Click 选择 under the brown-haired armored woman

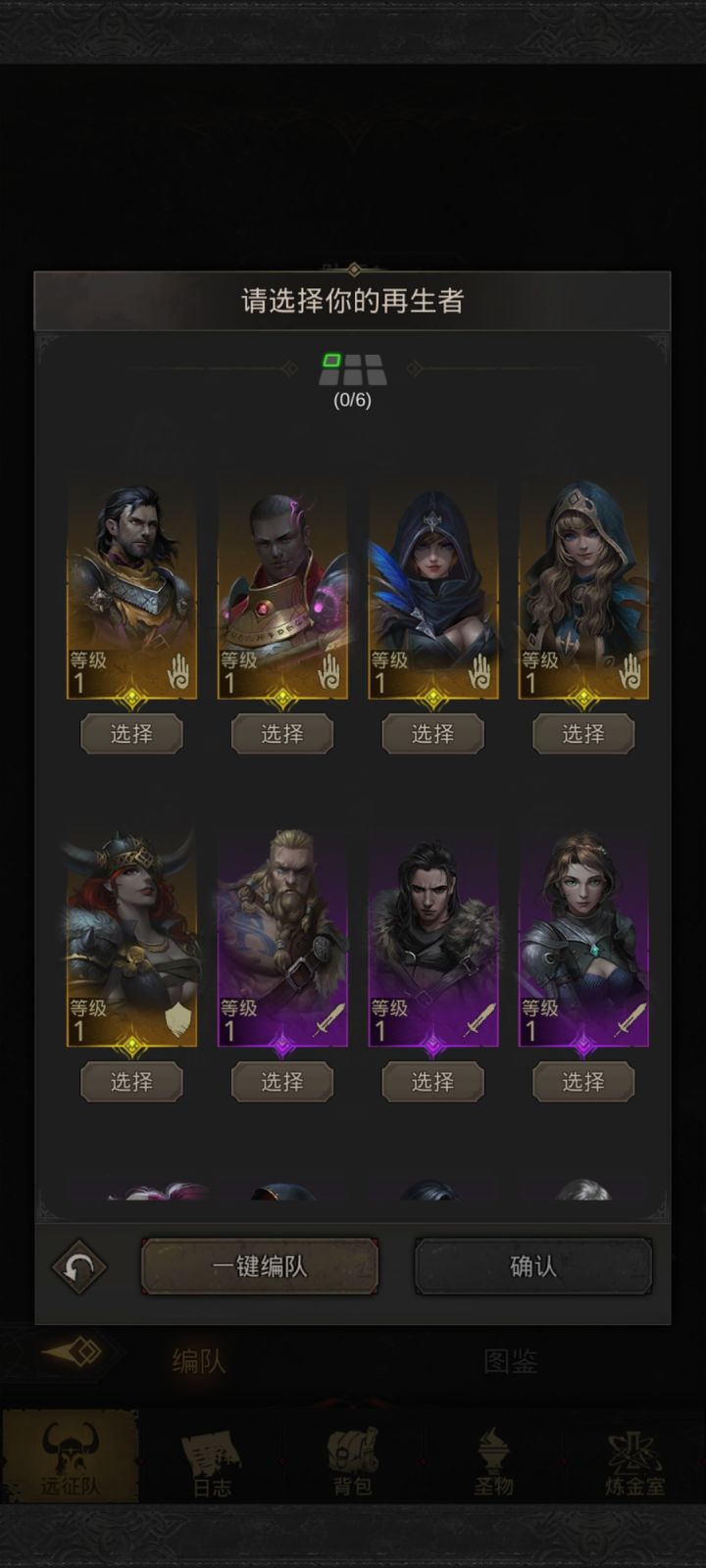(x=583, y=1082)
